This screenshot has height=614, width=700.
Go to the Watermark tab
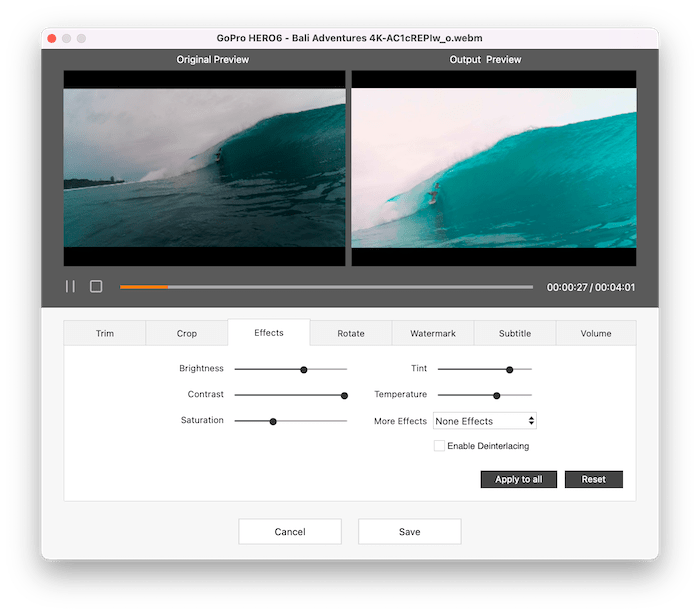[433, 333]
